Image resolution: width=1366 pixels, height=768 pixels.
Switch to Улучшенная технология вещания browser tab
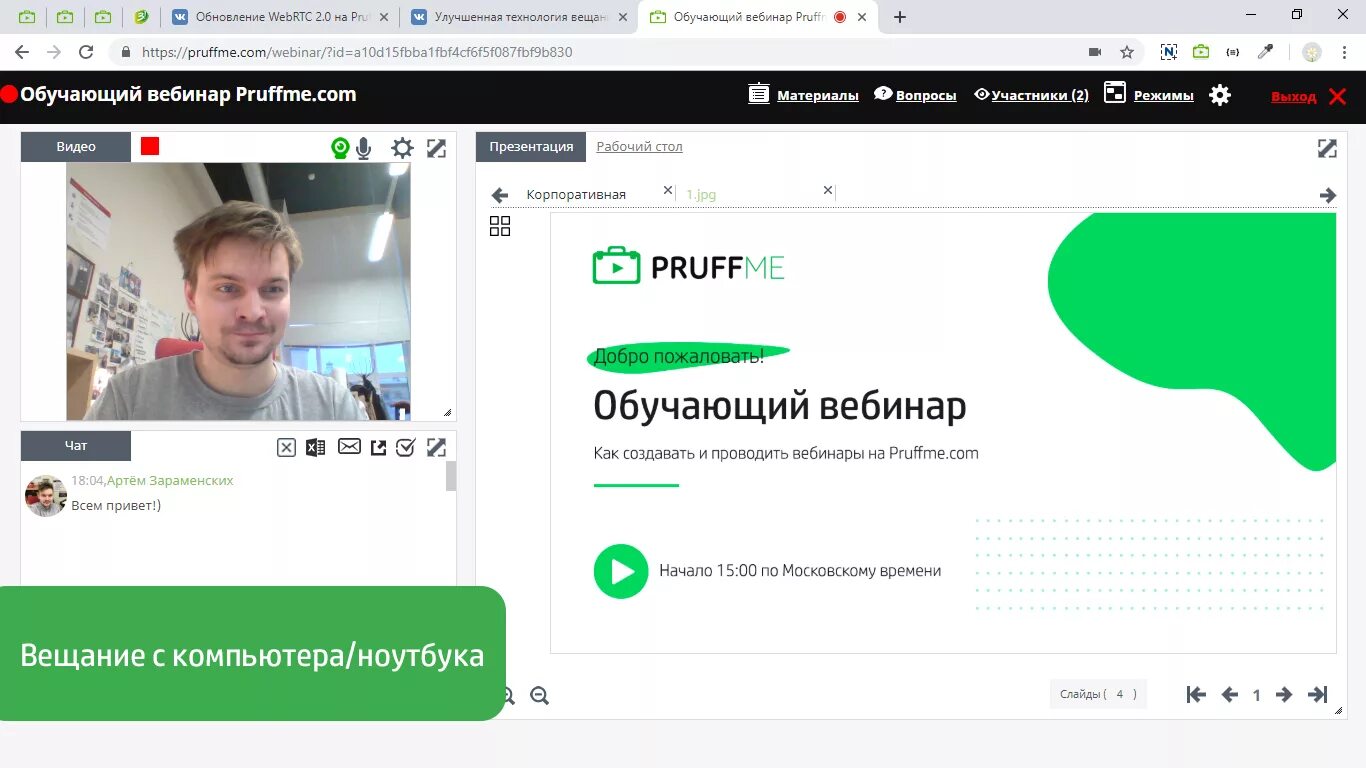click(518, 17)
